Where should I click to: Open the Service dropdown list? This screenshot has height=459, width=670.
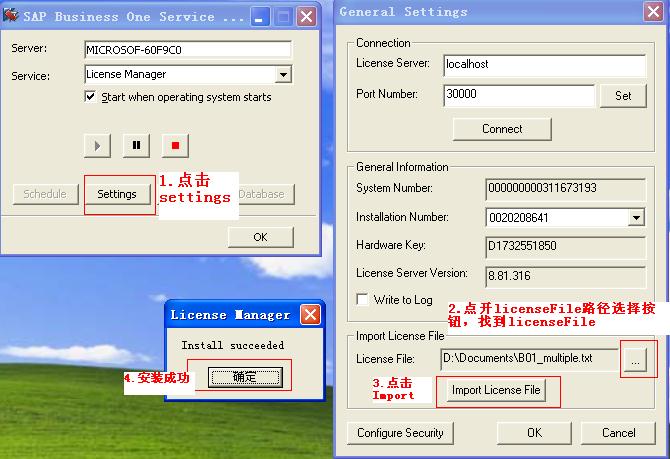coord(283,74)
